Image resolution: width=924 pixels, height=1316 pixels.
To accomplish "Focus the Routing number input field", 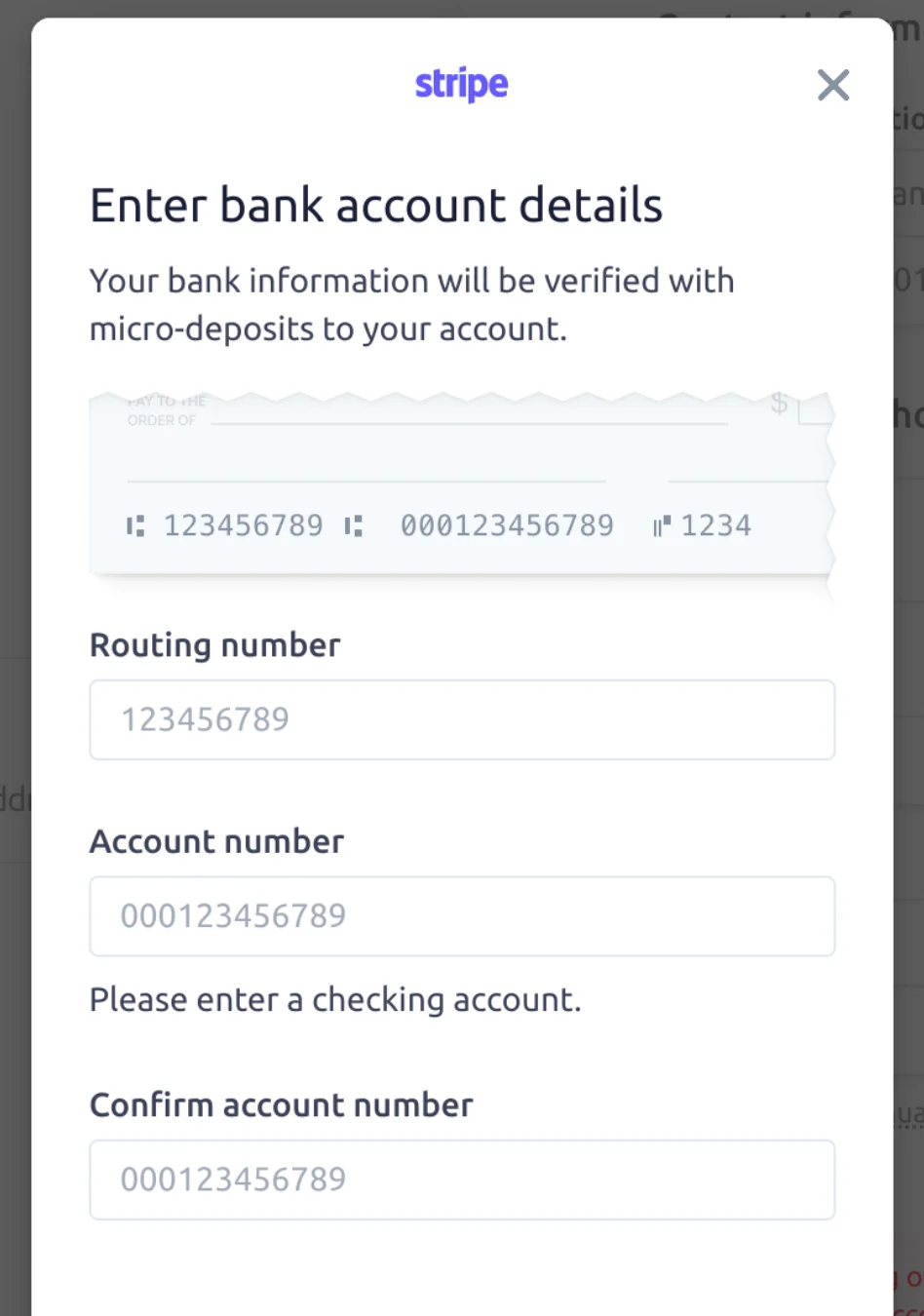I will 462,719.
